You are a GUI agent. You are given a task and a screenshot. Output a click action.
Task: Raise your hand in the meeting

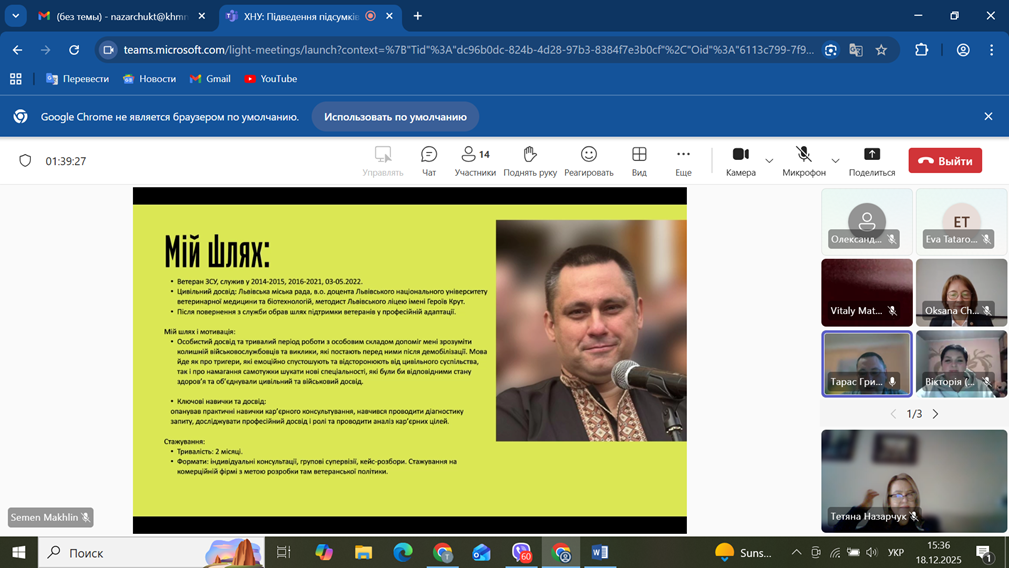point(530,160)
